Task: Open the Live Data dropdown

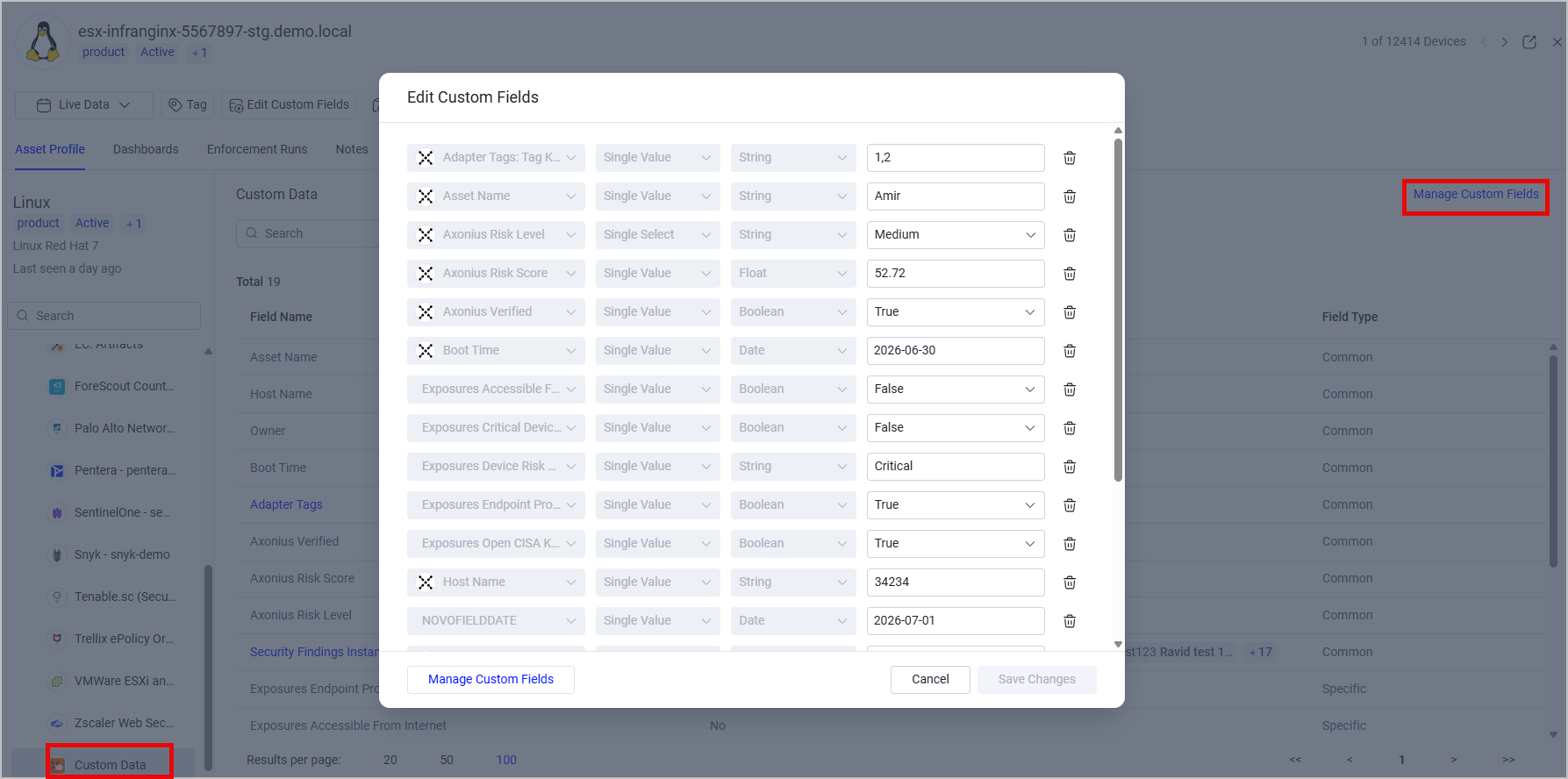Action: coord(83,105)
